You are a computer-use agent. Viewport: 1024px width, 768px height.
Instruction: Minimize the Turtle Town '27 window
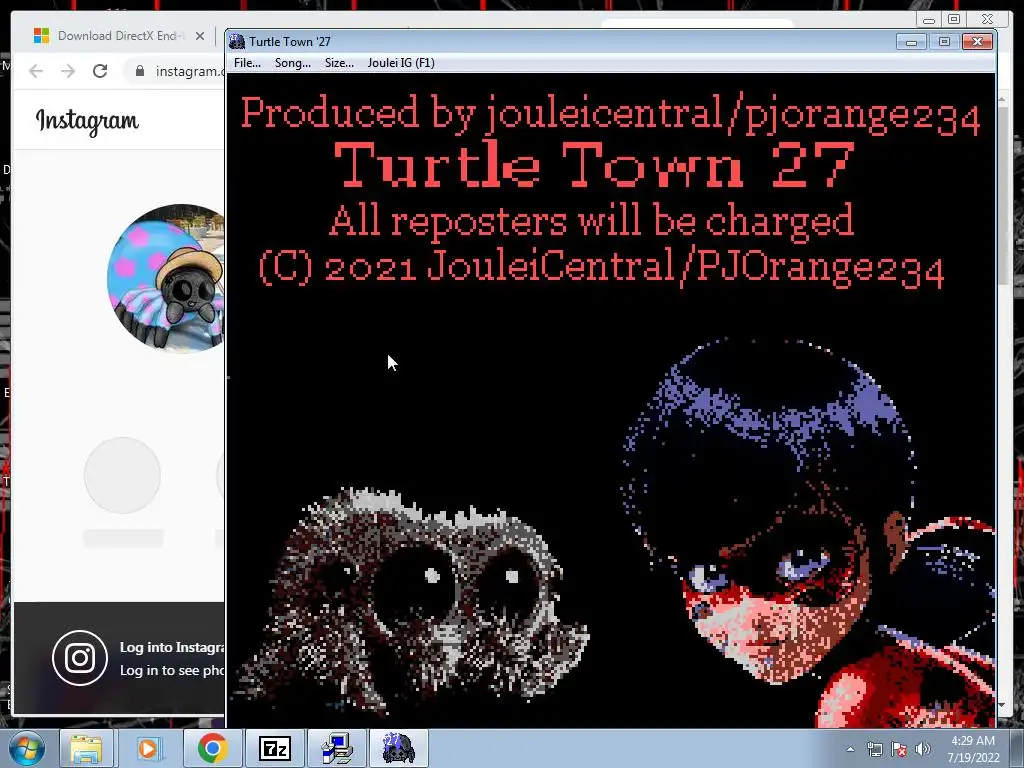coord(911,42)
